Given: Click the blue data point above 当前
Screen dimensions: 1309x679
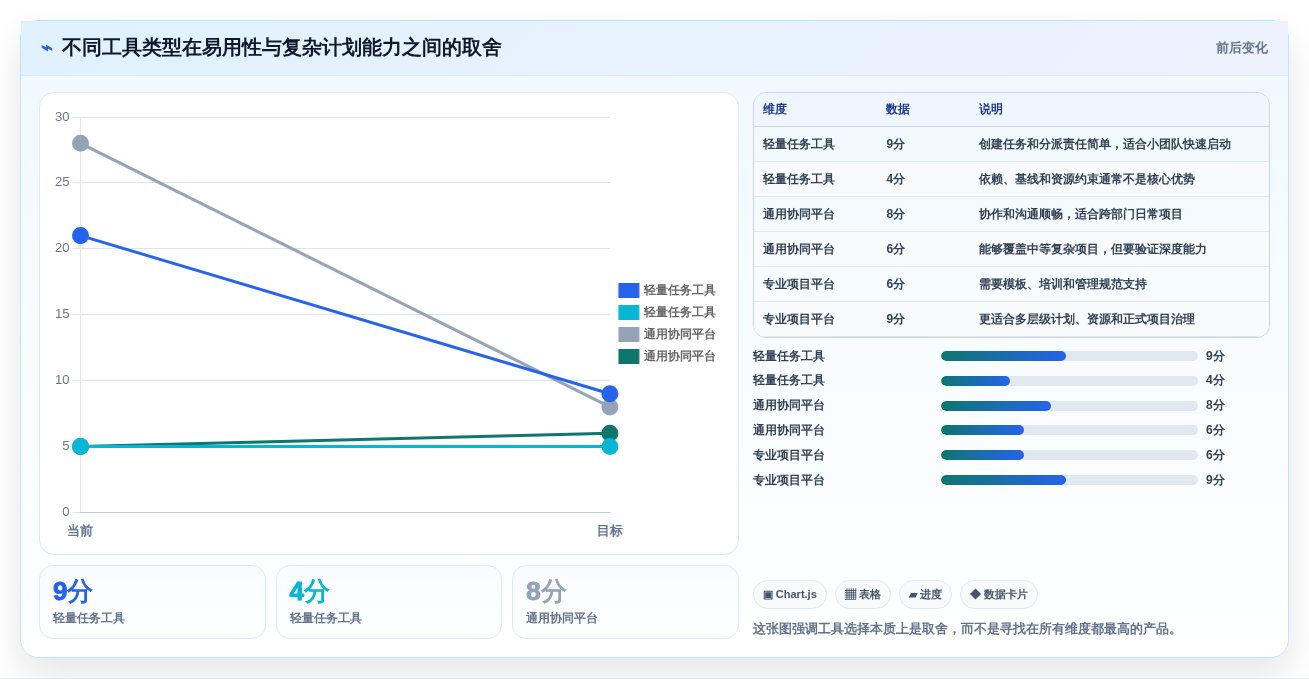Looking at the screenshot, I should [x=81, y=235].
